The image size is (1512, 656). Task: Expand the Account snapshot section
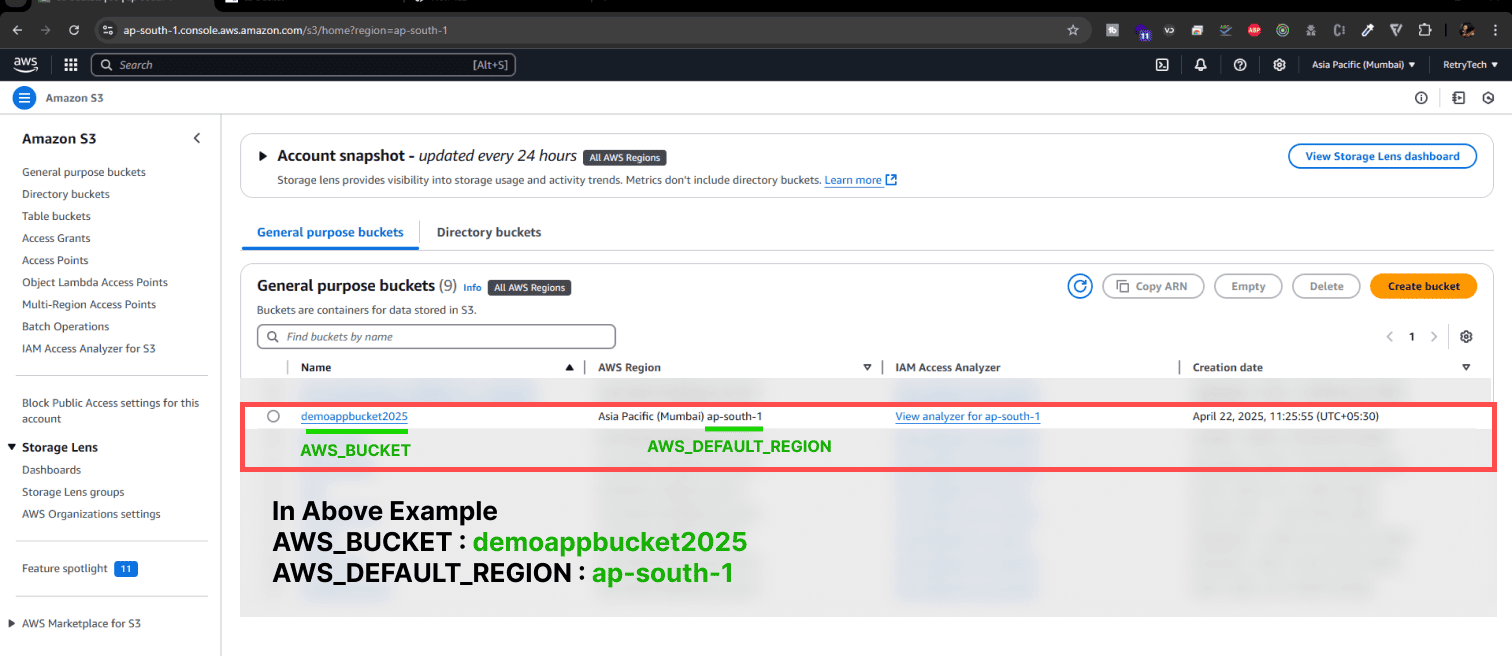tap(263, 156)
